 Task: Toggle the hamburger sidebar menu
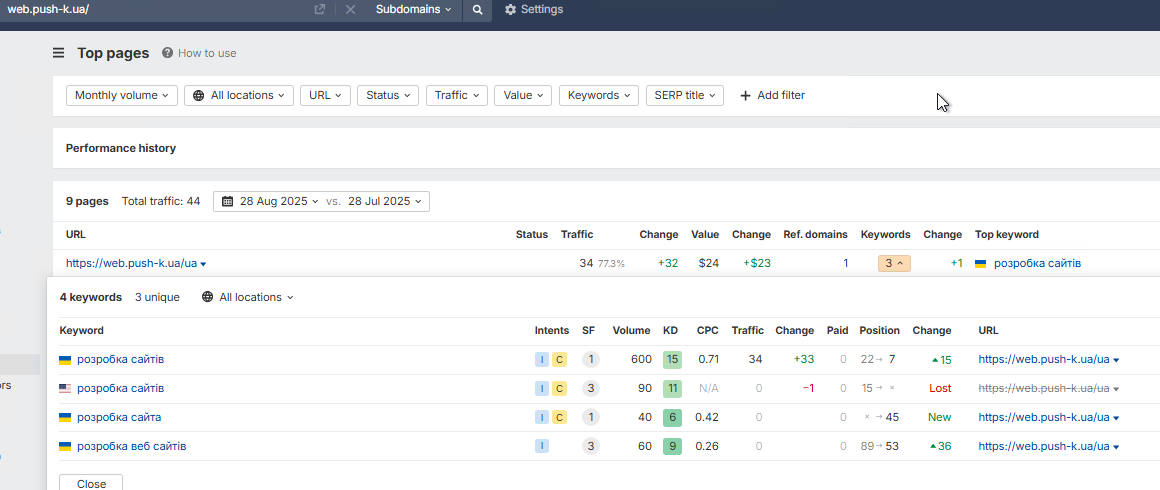(58, 53)
